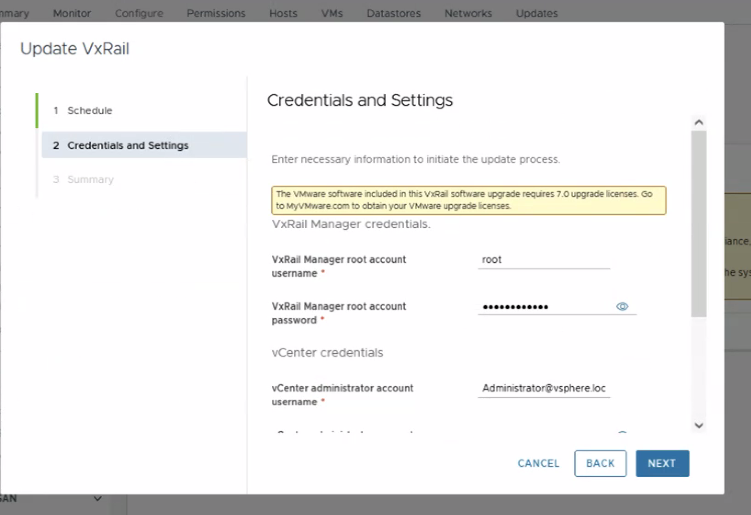The image size is (751, 515).
Task: Open the VMs tab
Action: click(332, 13)
